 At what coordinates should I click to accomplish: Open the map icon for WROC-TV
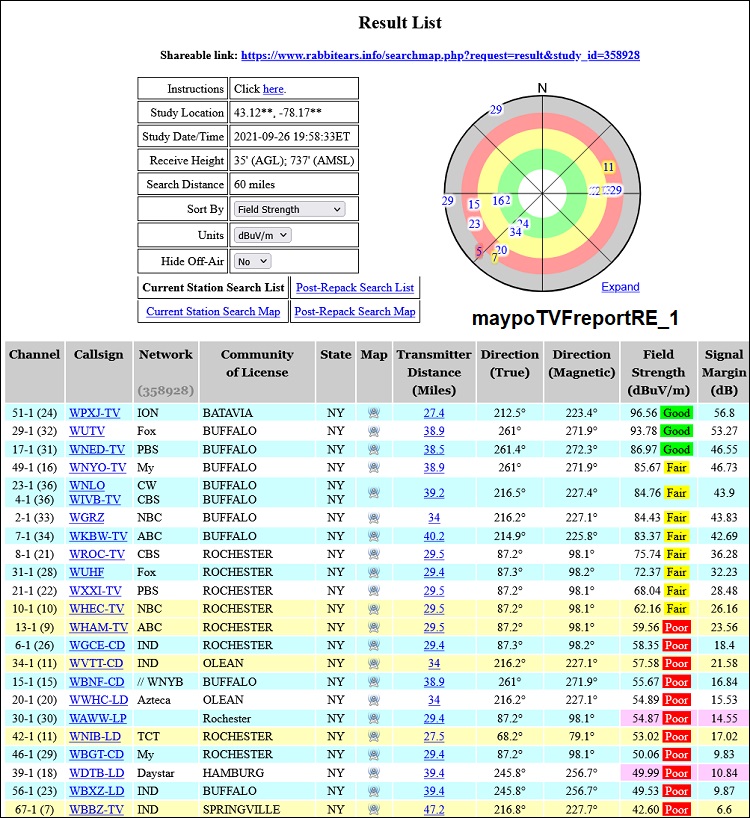[373, 554]
